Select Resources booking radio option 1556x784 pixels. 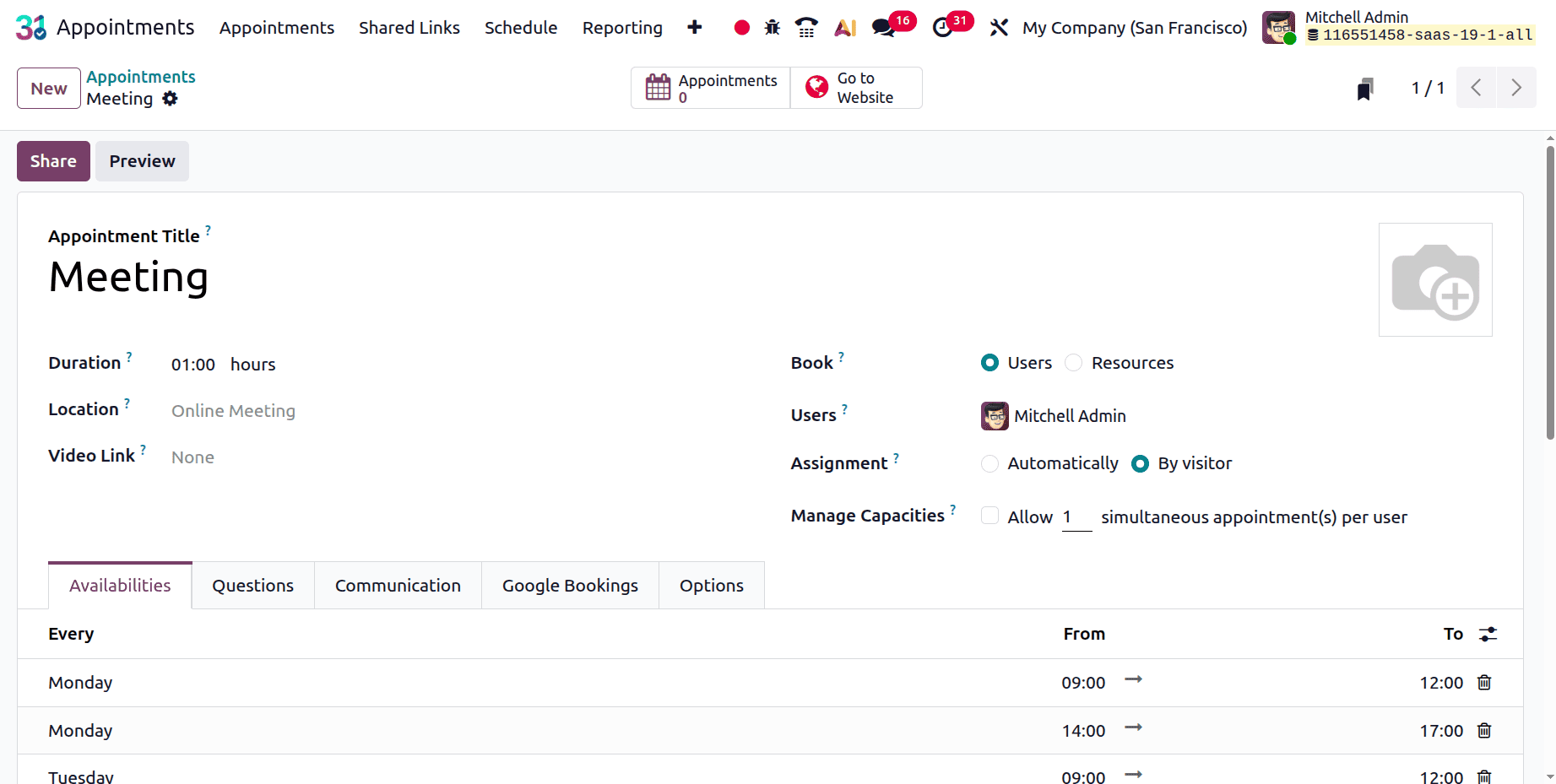(1074, 363)
